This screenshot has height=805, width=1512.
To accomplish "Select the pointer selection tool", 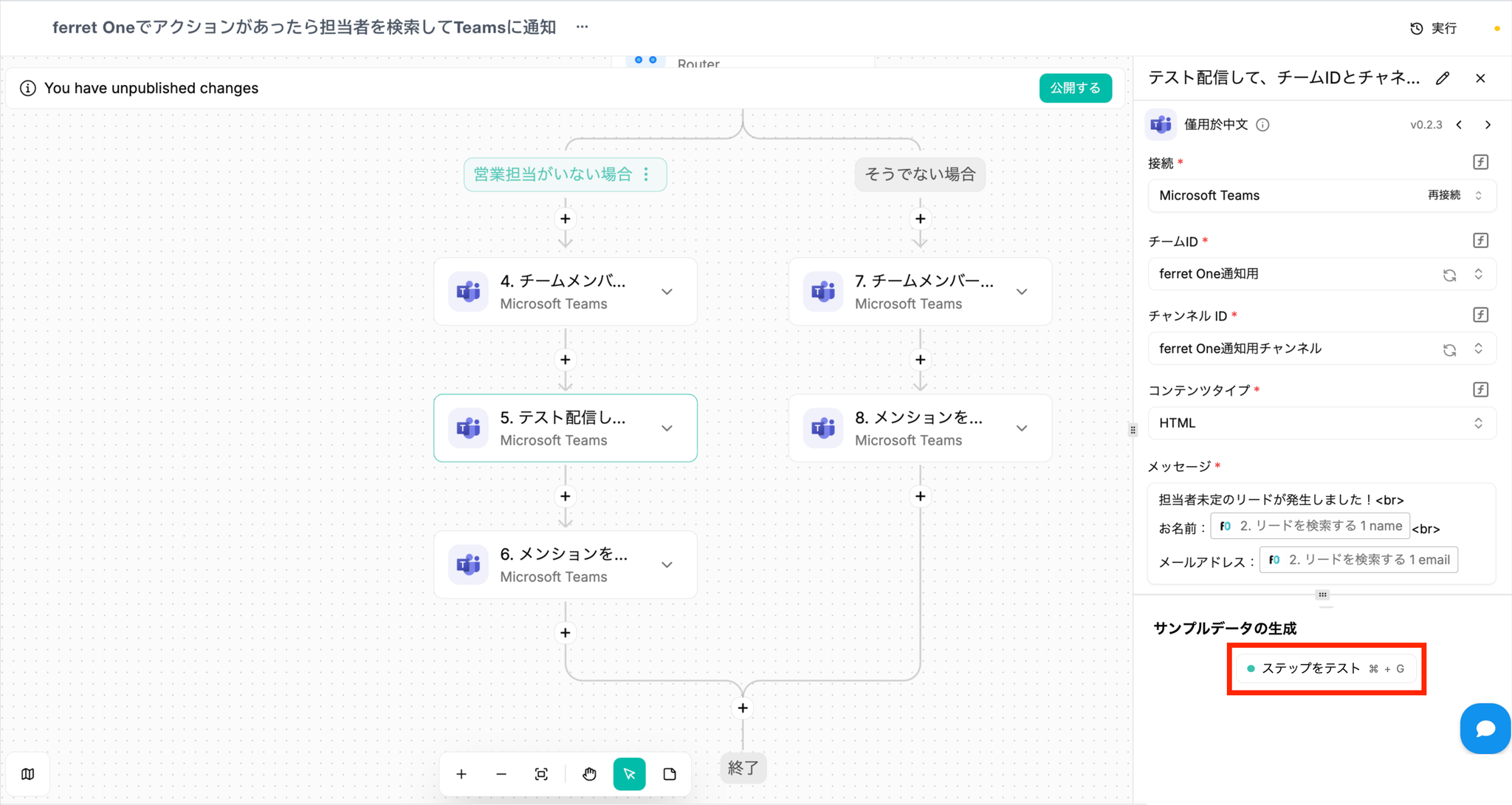I will 629,774.
